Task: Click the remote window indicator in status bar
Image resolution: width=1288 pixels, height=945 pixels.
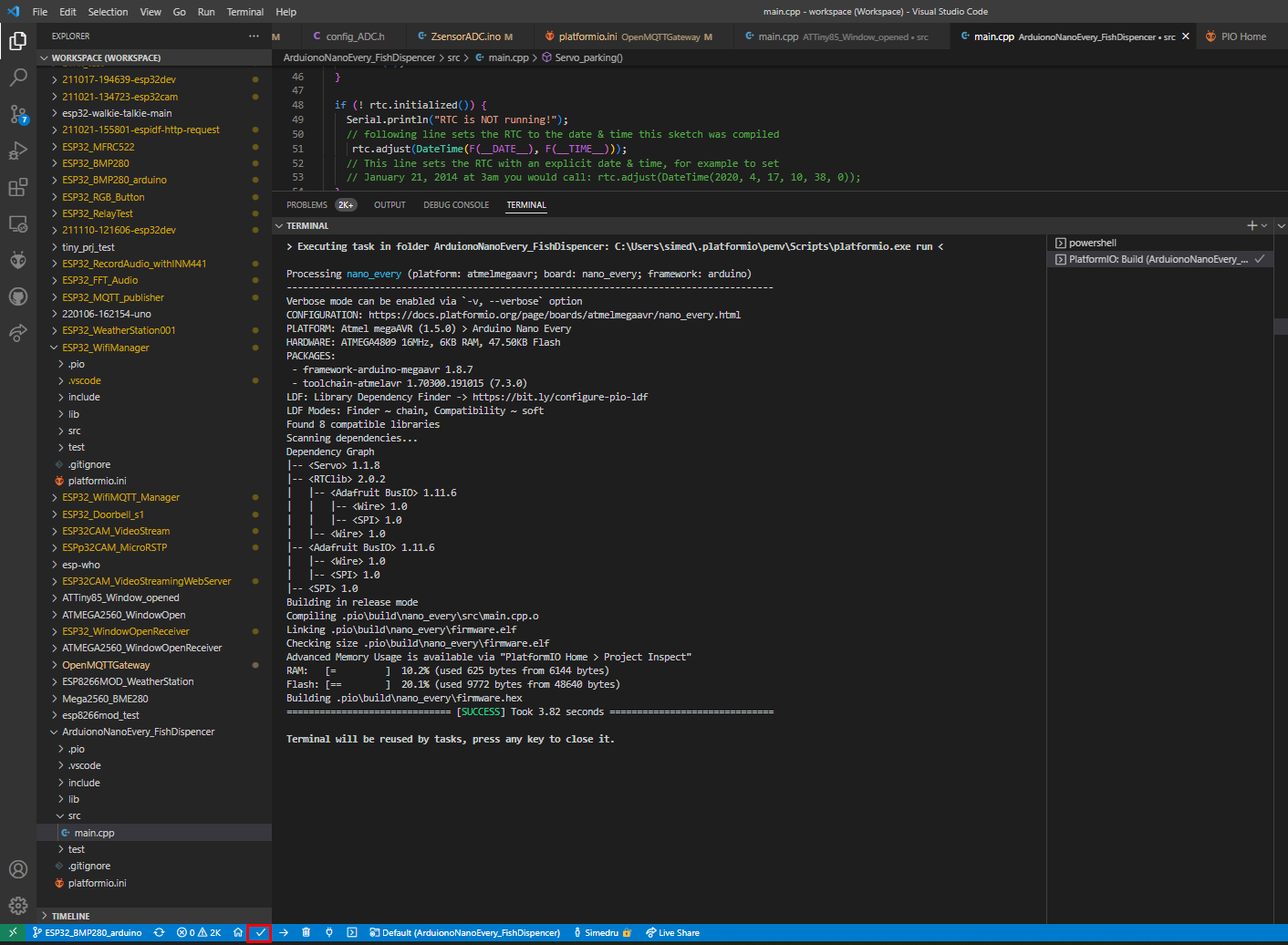Action: point(13,932)
